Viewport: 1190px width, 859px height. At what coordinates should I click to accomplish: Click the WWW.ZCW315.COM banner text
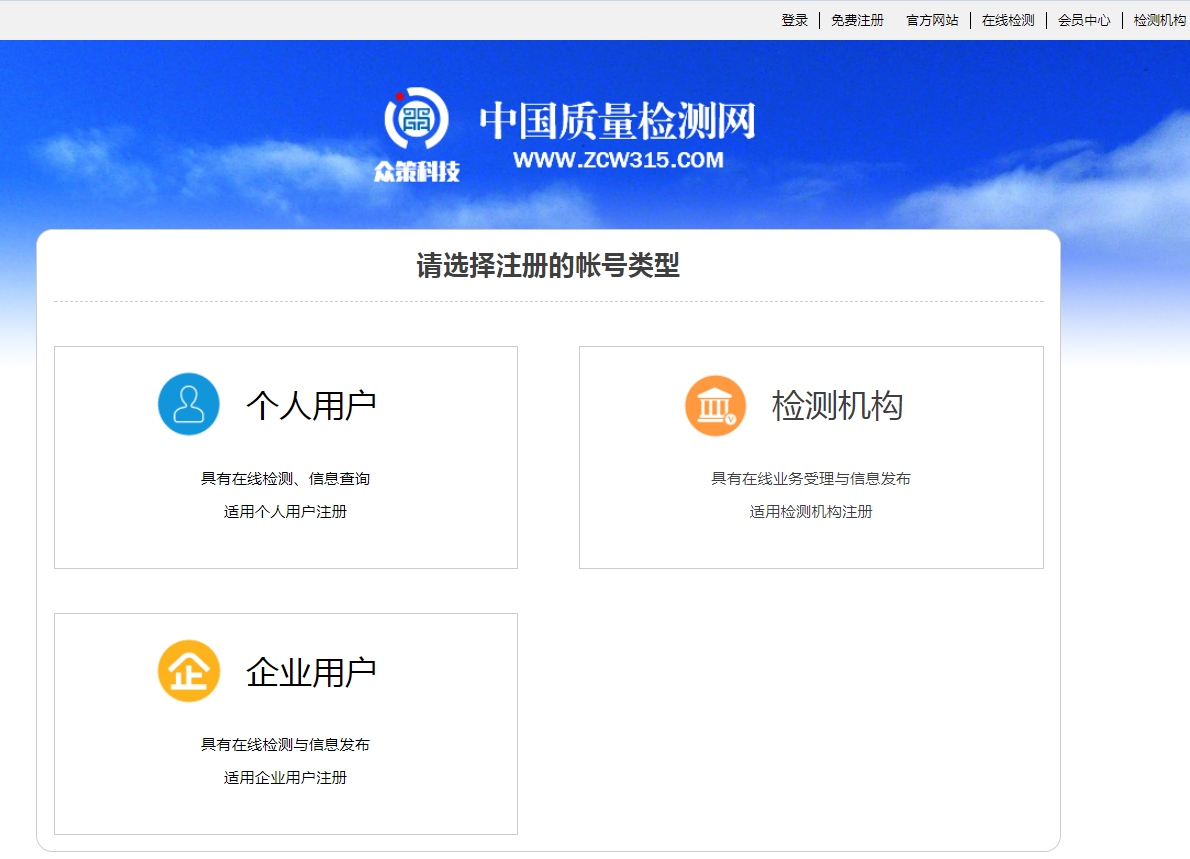coord(617,160)
